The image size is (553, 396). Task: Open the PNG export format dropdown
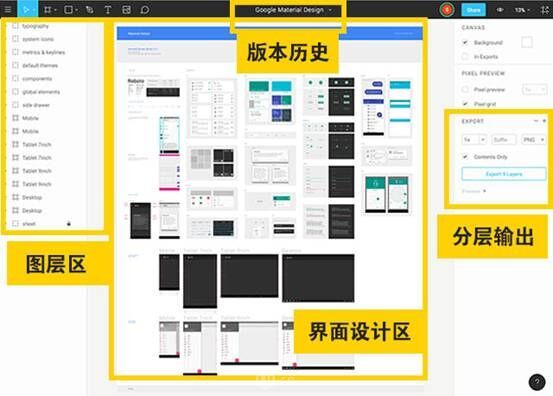click(533, 140)
